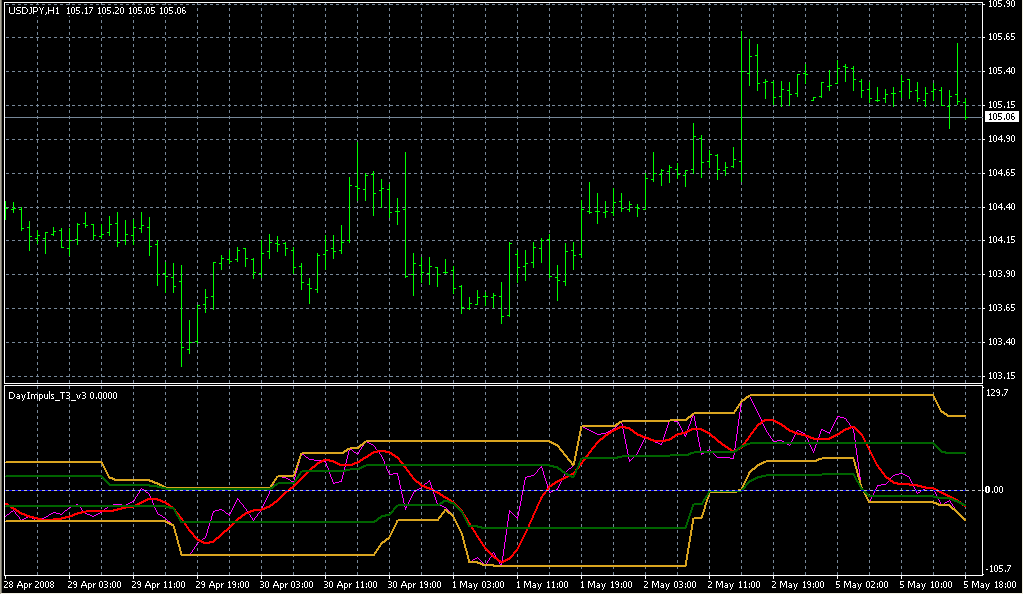Click the 105.90 label atop price axis
The width and height of the screenshot is (1024, 594).
coord(1001,5)
